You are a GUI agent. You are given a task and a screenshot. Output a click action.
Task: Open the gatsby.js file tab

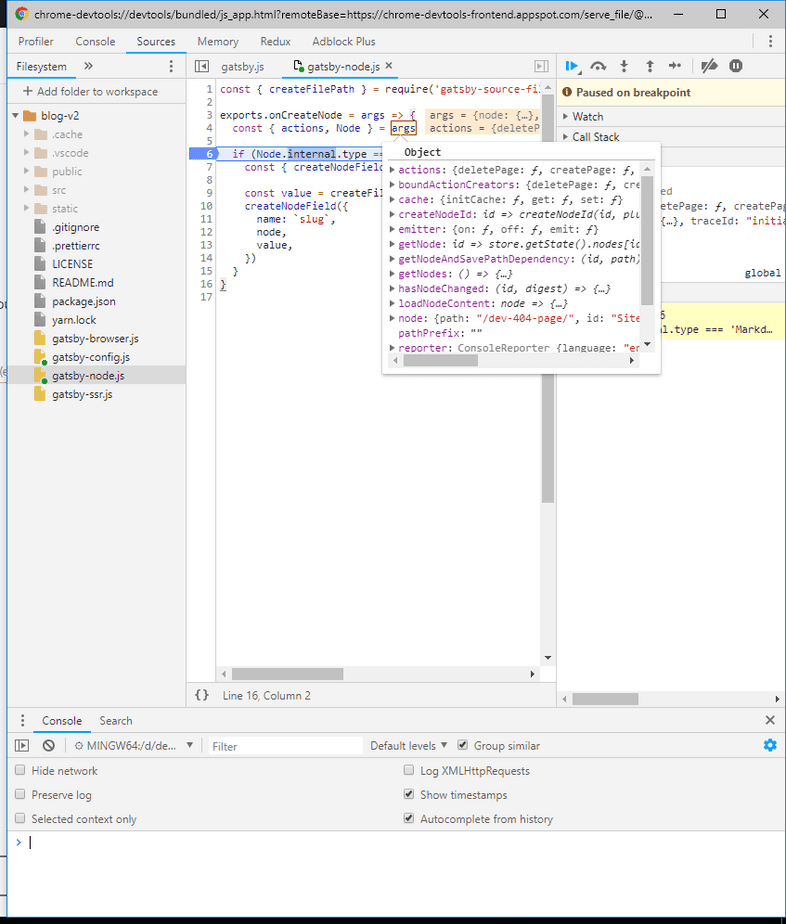tap(242, 67)
